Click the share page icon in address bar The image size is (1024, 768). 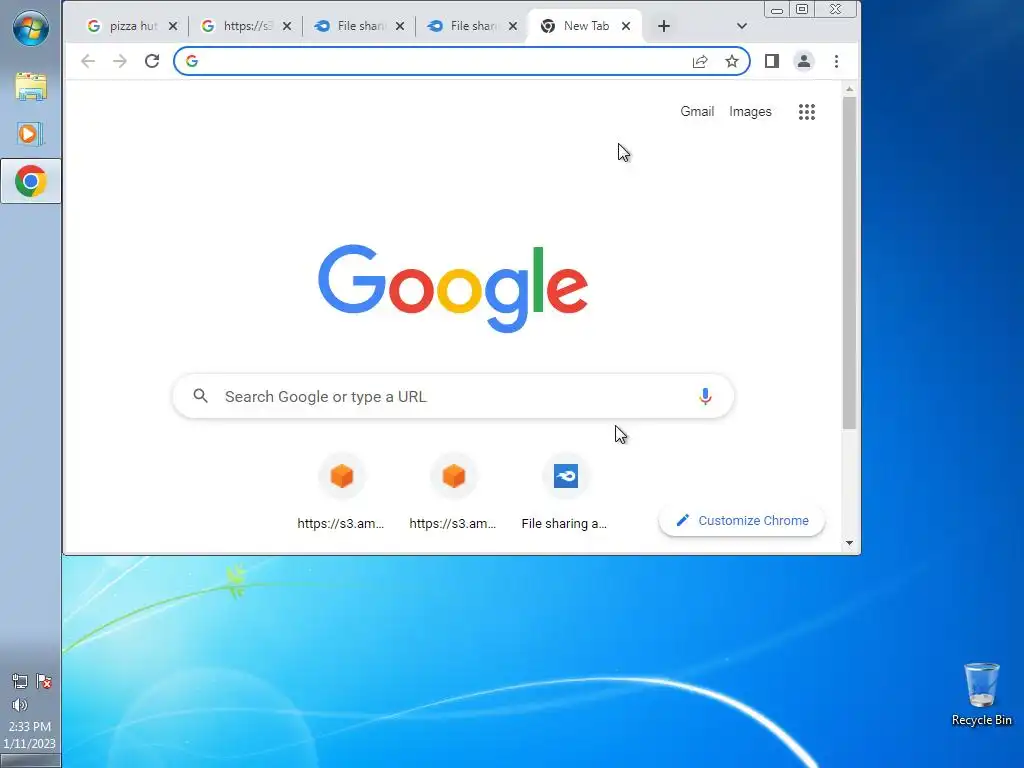[x=699, y=61]
